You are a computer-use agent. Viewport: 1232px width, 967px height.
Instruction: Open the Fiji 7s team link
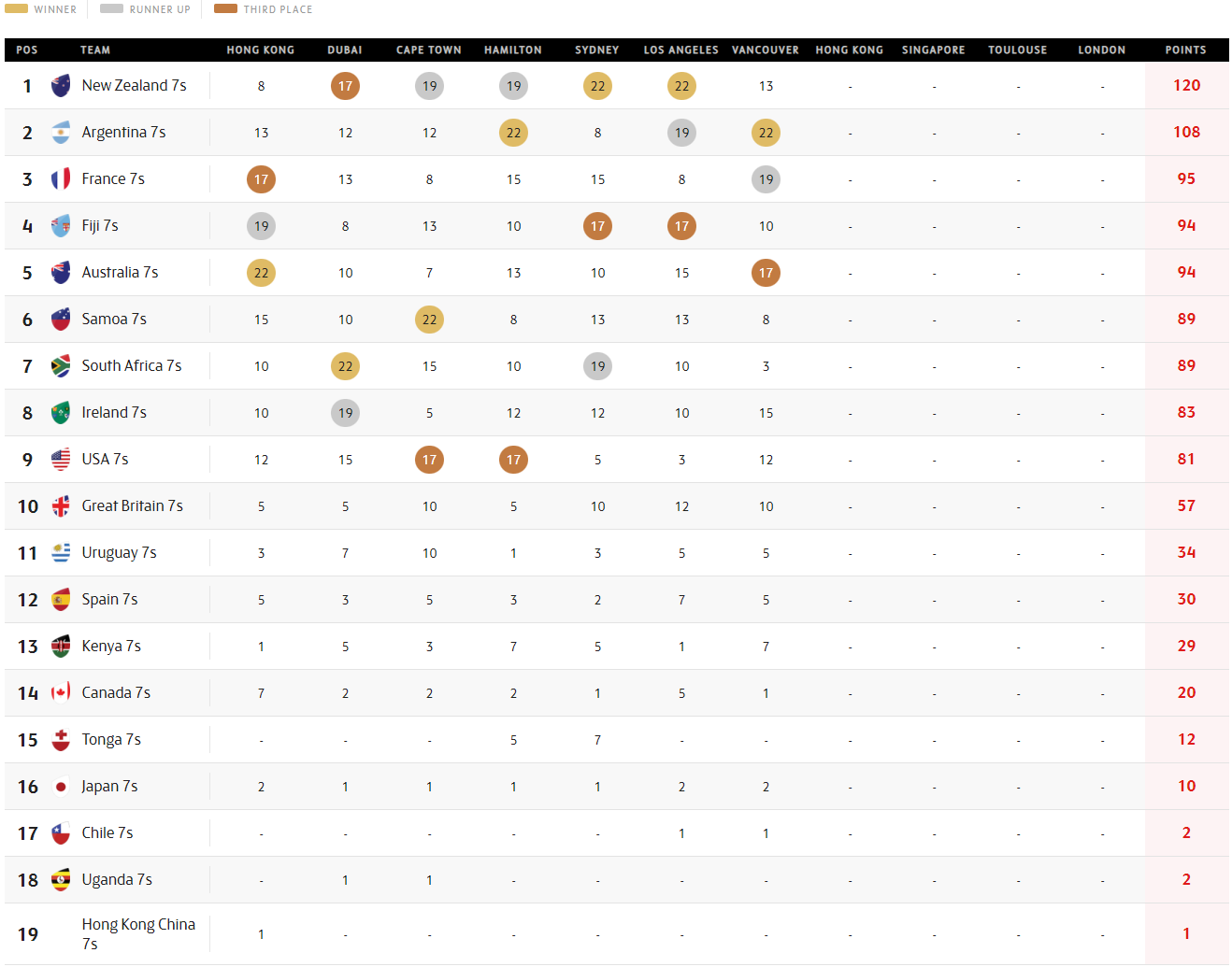coord(100,226)
